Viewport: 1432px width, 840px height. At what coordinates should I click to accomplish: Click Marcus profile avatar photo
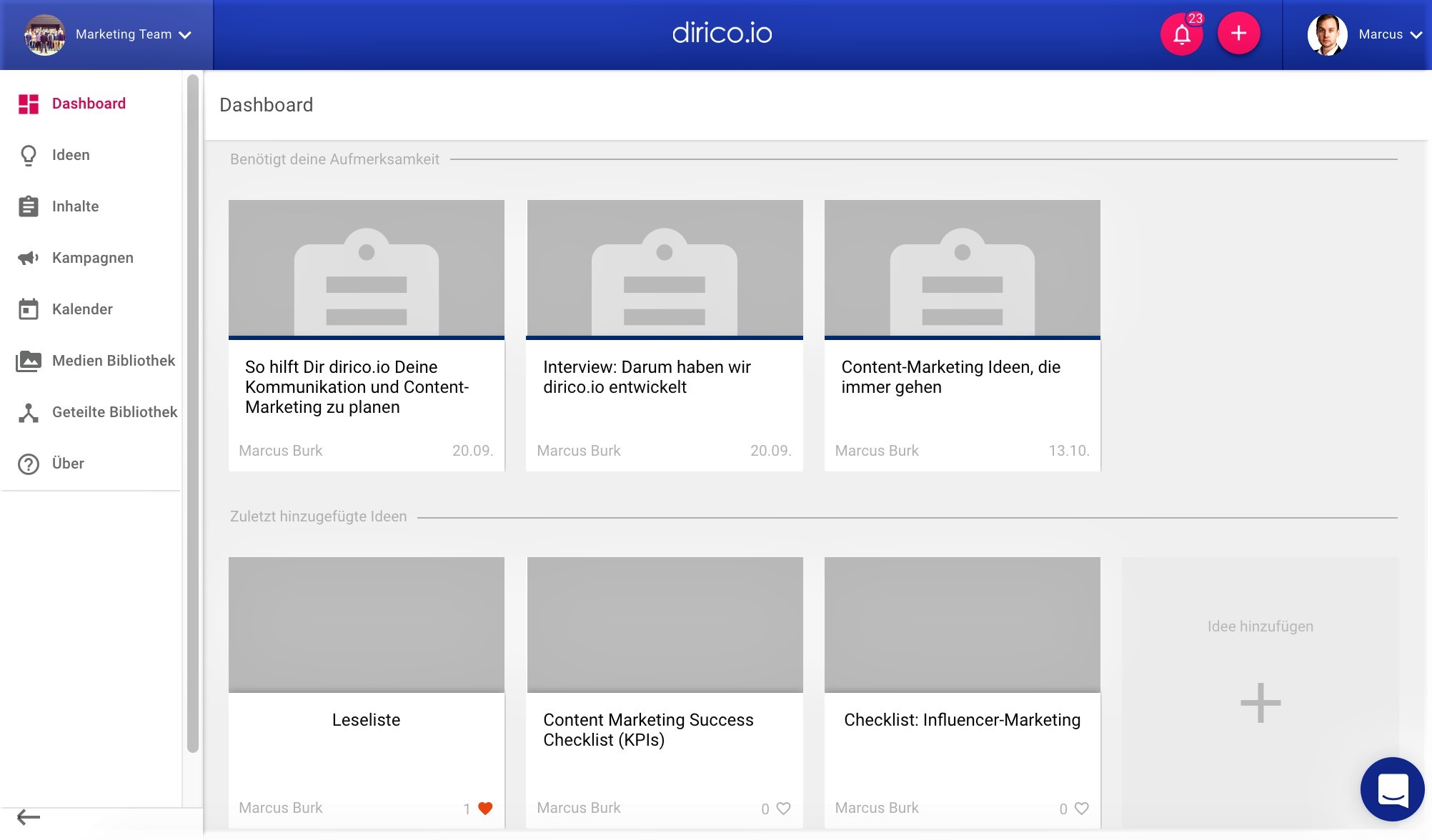click(x=1328, y=34)
